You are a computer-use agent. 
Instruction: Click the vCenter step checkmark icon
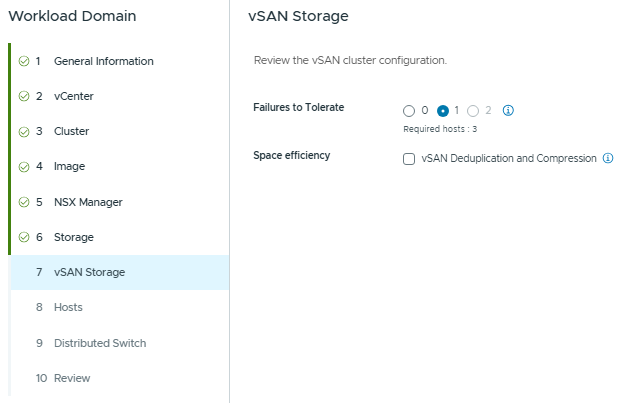click(24, 96)
